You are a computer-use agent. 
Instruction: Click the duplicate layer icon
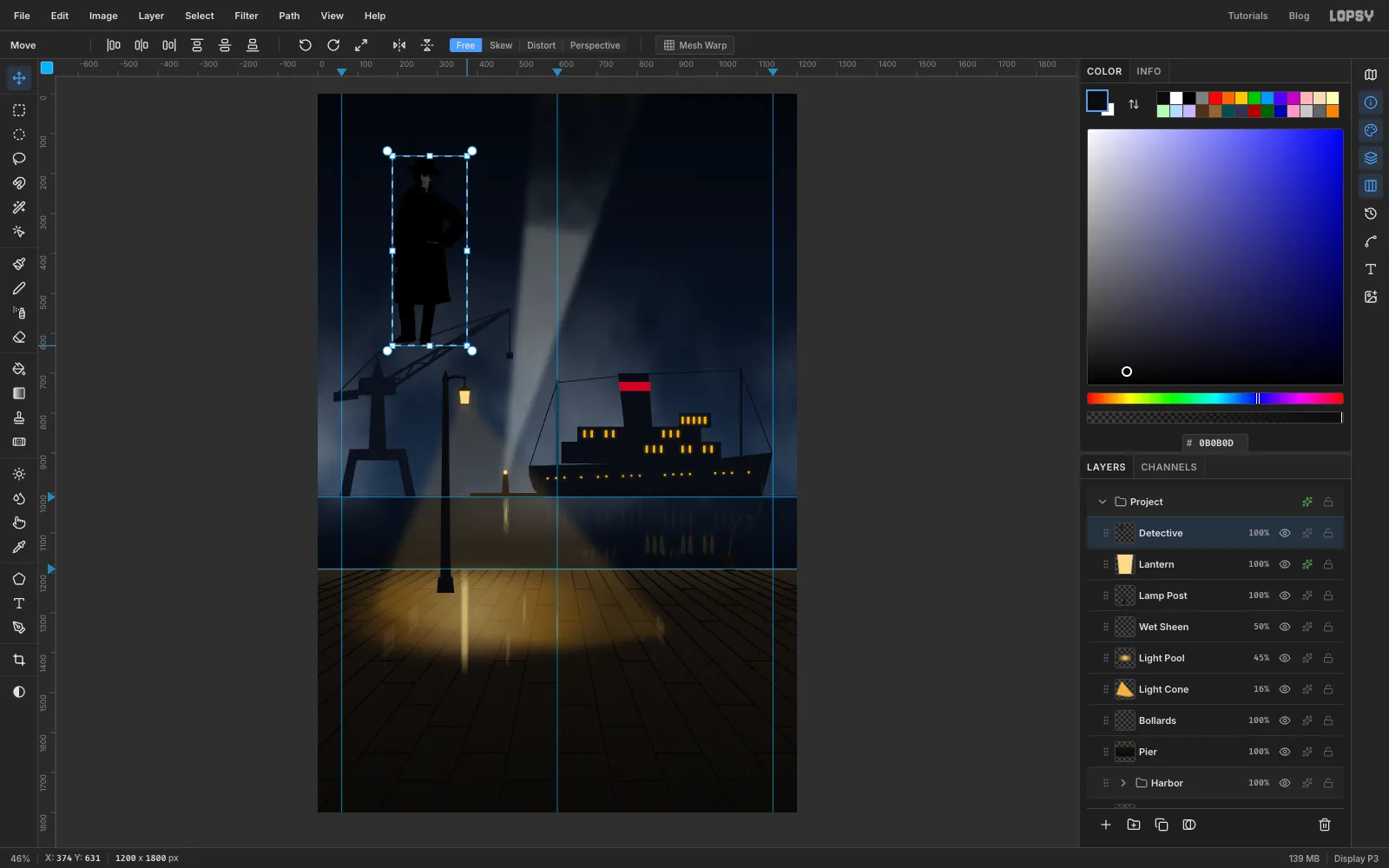pyautogui.click(x=1162, y=825)
